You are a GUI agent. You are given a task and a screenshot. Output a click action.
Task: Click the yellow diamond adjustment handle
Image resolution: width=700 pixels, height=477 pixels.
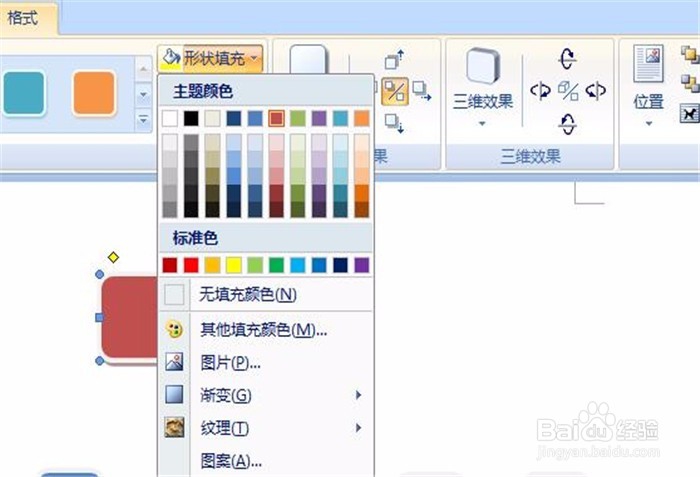click(x=113, y=257)
